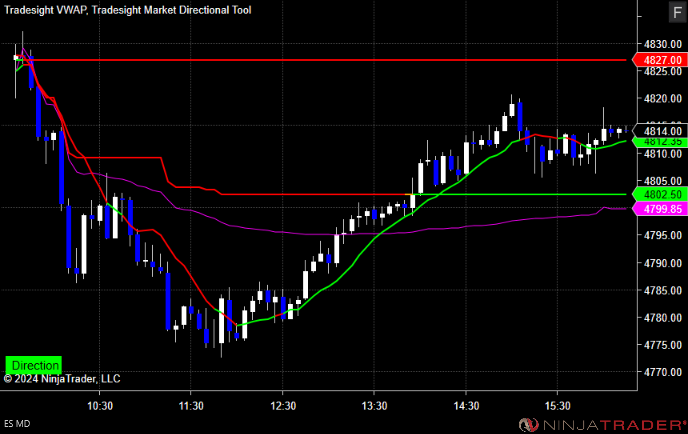Click the 14:30 time axis label
The width and height of the screenshot is (688, 434).
point(466,406)
